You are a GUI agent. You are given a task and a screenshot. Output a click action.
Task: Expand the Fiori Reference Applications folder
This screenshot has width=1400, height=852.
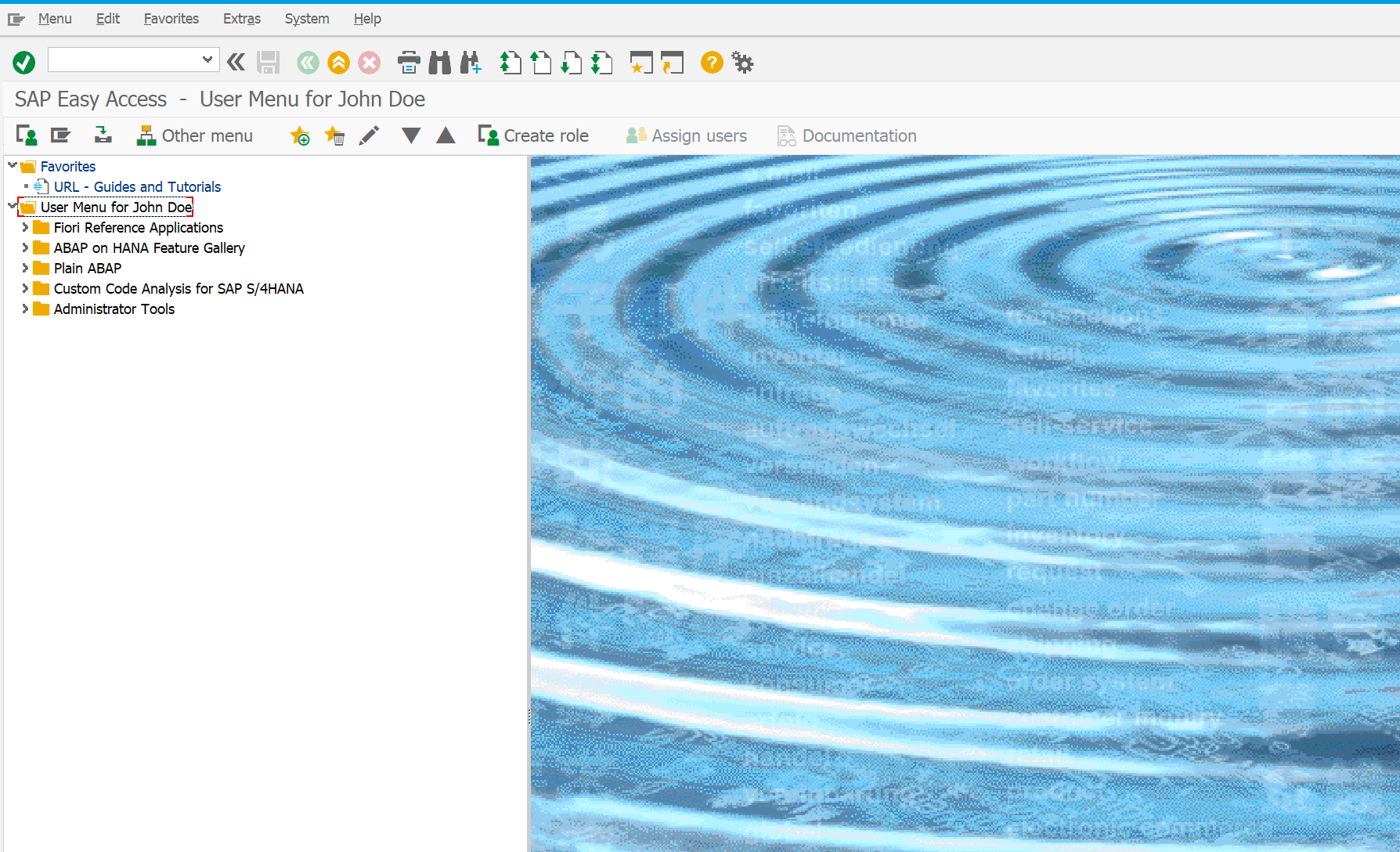point(25,227)
